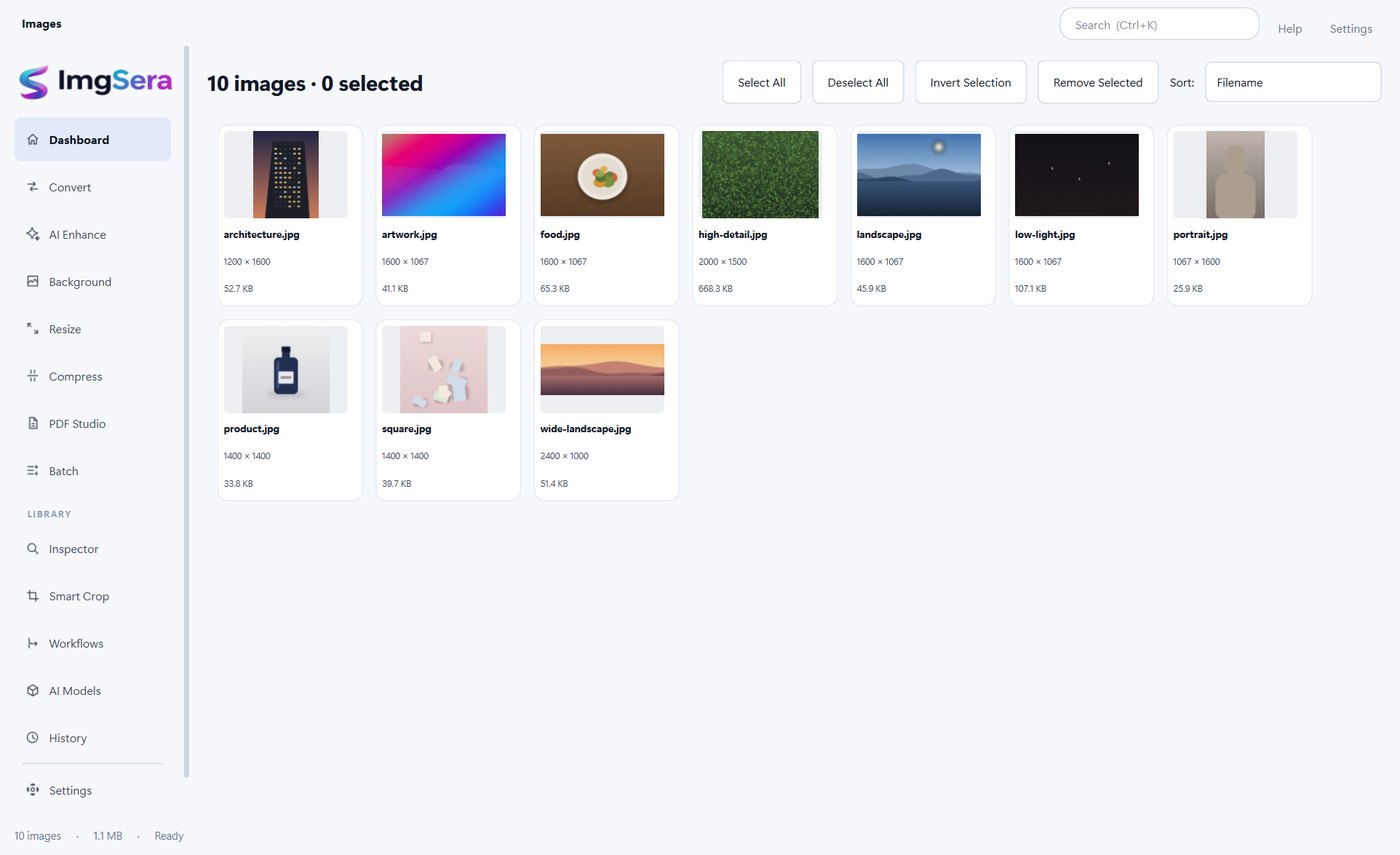Viewport: 1400px width, 855px height.
Task: Click the Smart Crop icon
Action: [32, 596]
